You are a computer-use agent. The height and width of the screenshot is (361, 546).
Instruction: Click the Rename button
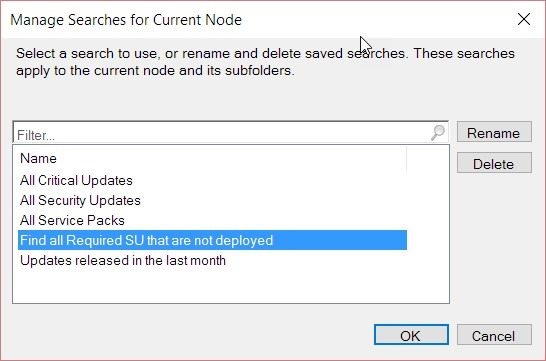point(494,132)
